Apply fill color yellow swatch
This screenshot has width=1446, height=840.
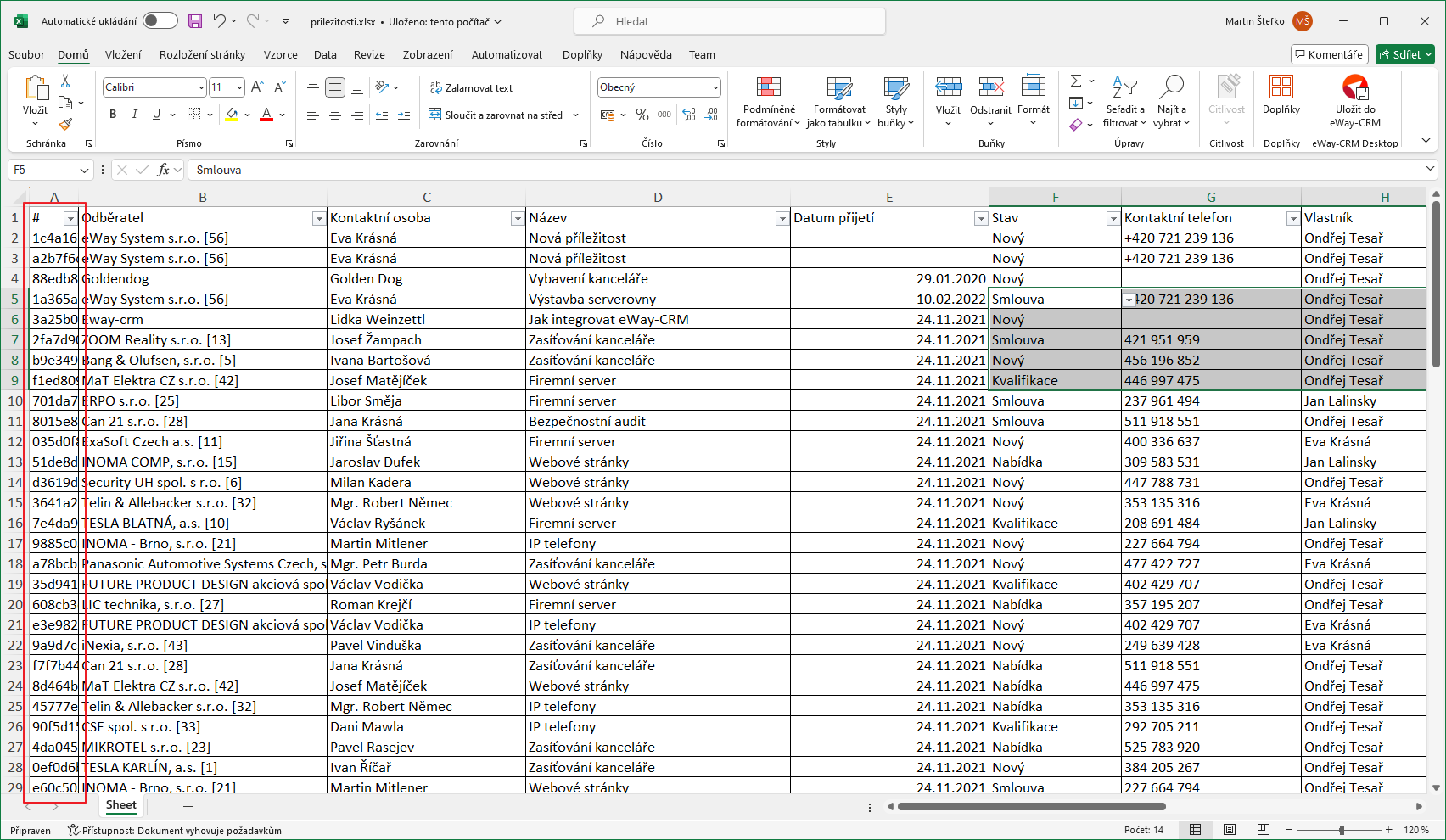[232, 115]
